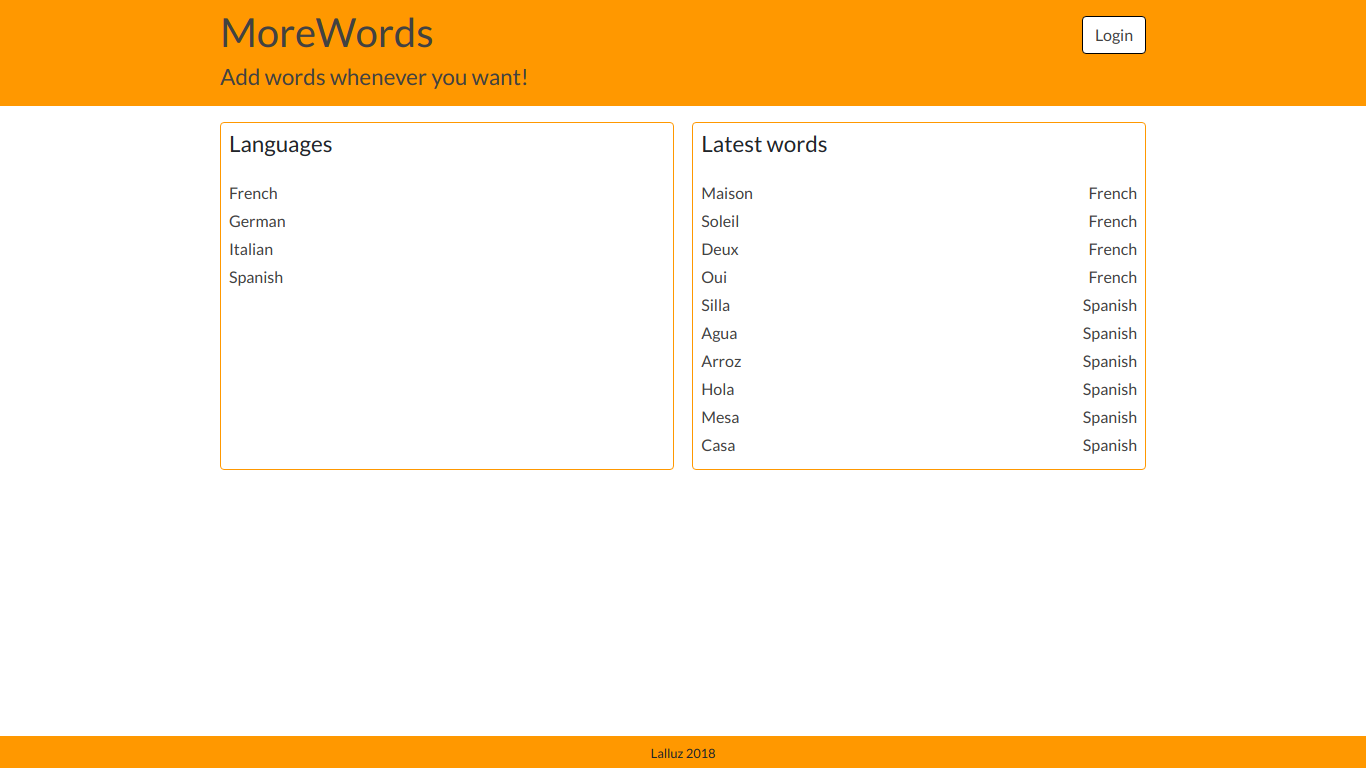This screenshot has width=1366, height=768.
Task: Click Spanish label beside Hola
Action: [x=1109, y=389]
